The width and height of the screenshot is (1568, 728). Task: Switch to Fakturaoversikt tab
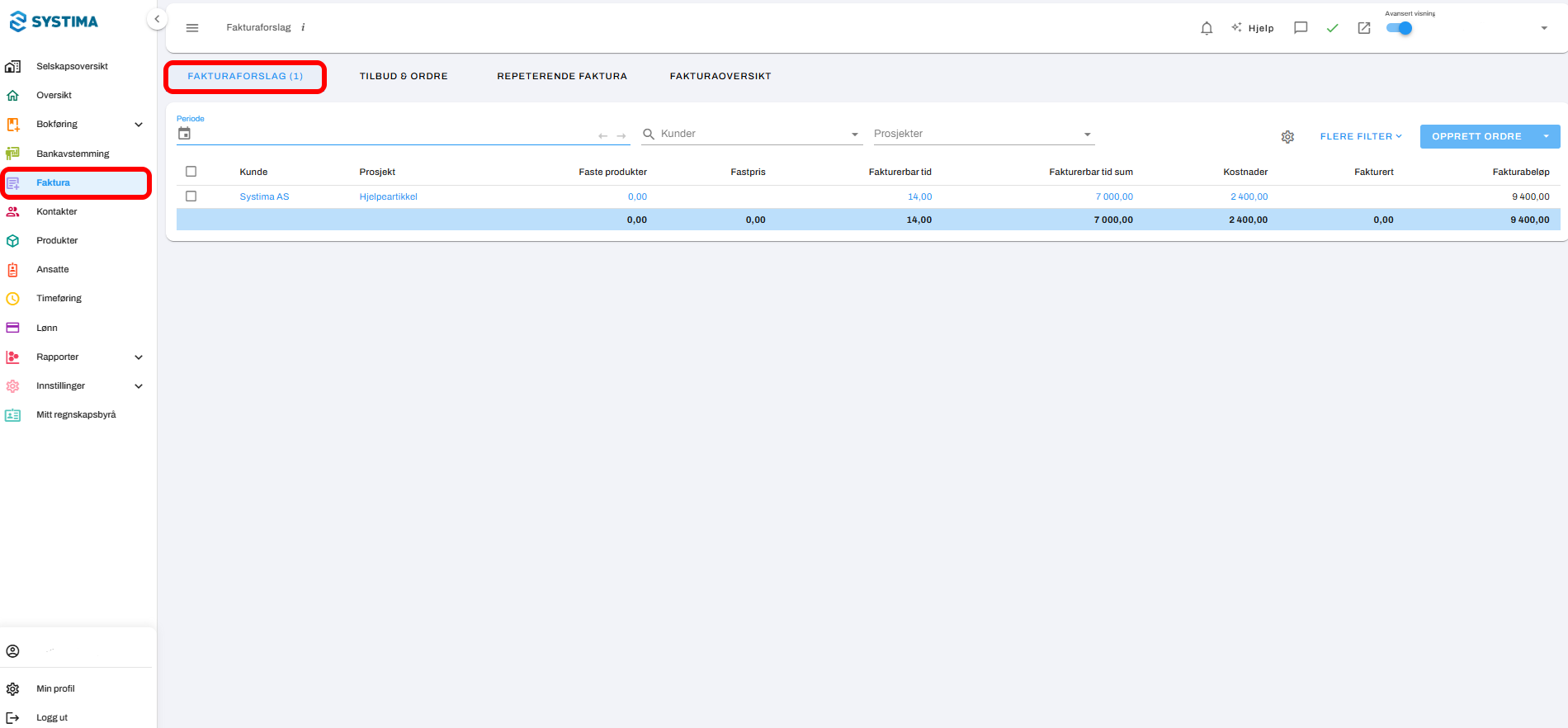[720, 76]
